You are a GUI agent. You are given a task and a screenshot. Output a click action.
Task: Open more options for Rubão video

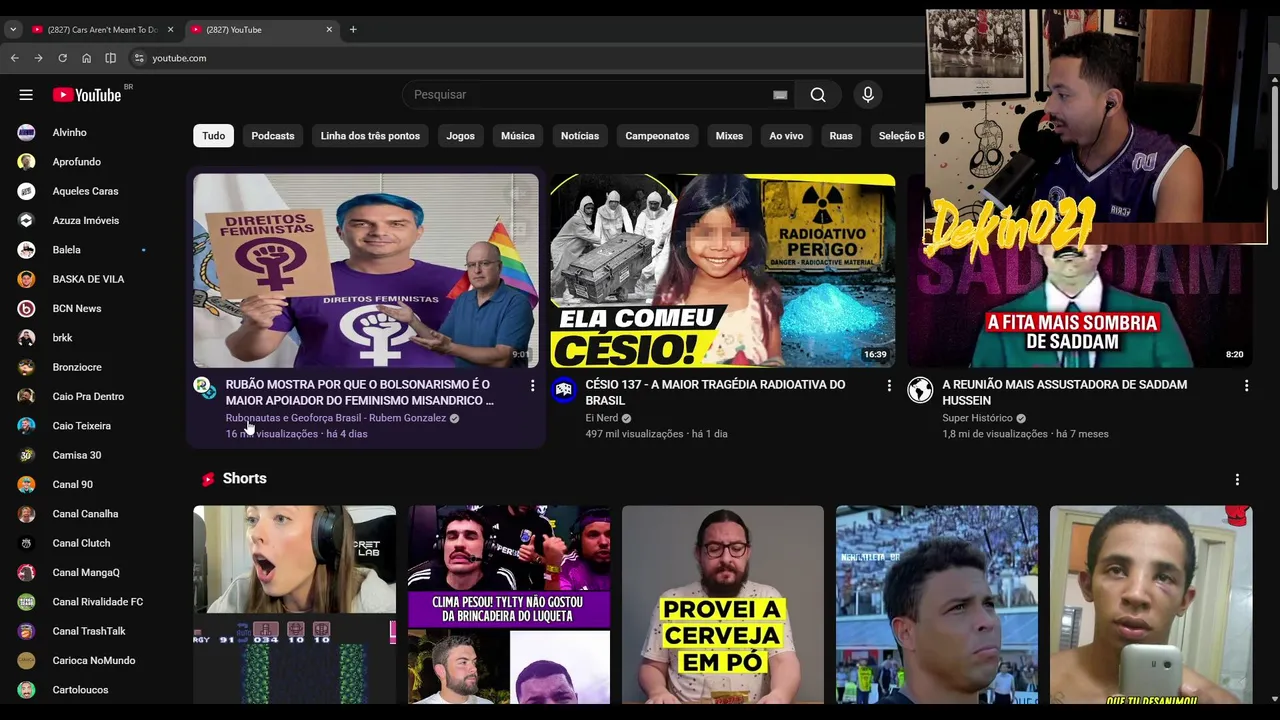(x=532, y=386)
